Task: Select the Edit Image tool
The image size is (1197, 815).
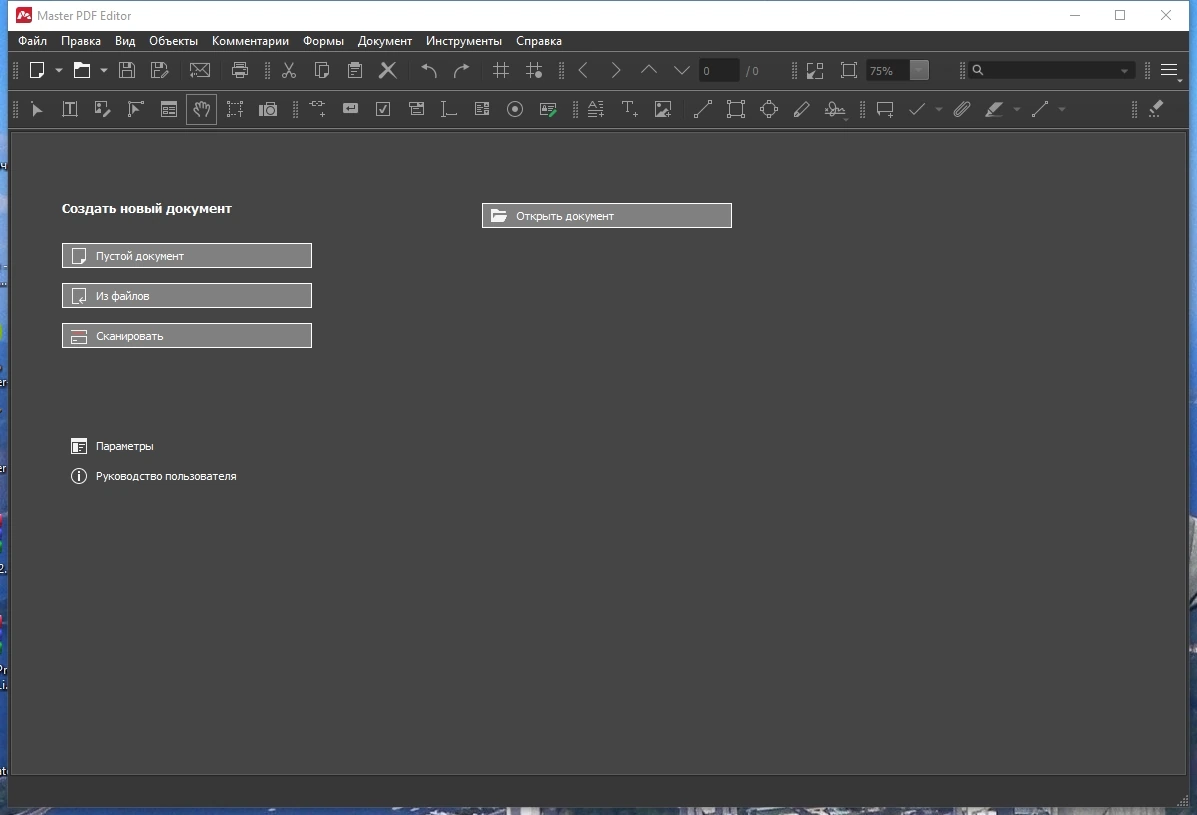Action: (102, 109)
